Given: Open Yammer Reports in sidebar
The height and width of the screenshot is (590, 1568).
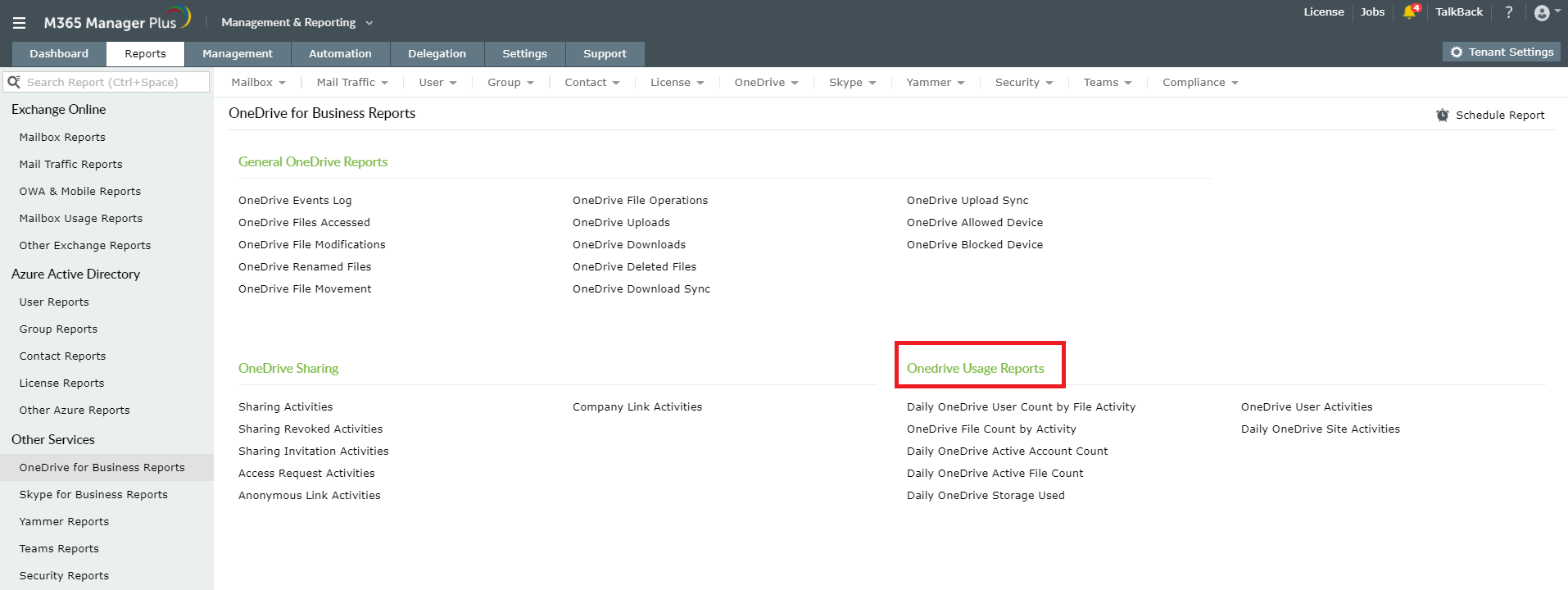Looking at the screenshot, I should click(64, 522).
